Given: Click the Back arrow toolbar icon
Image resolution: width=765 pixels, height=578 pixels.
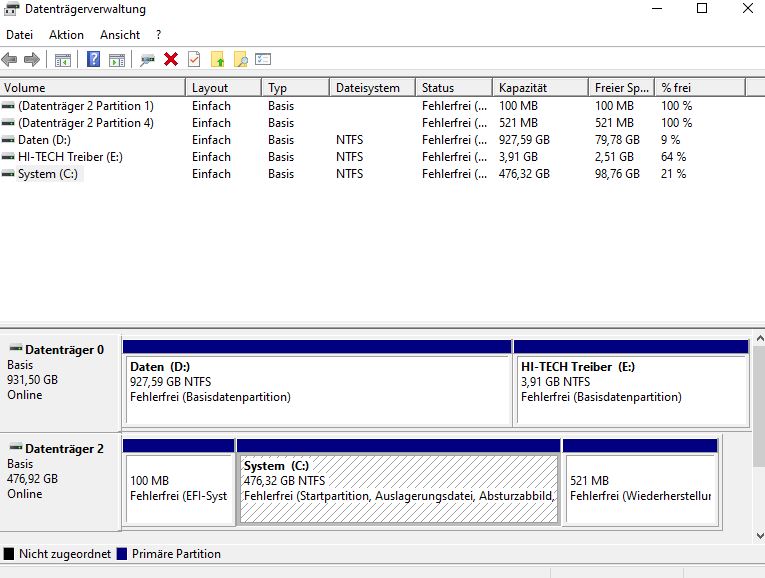Looking at the screenshot, I should pyautogui.click(x=9, y=60).
